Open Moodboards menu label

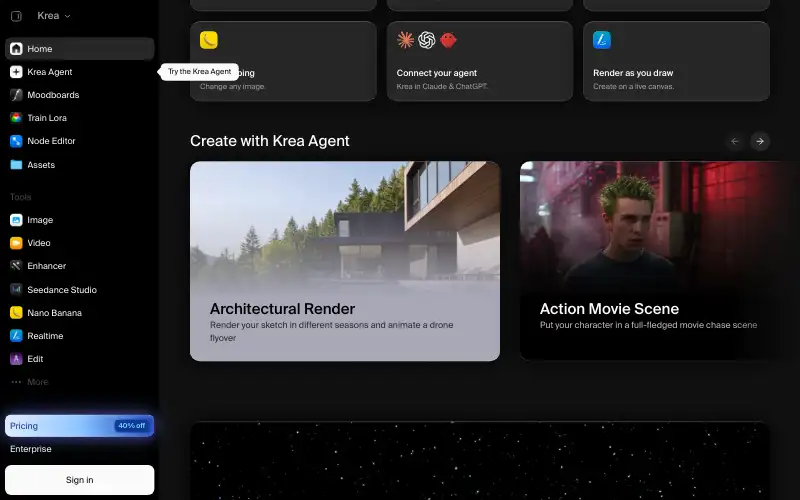pyautogui.click(x=53, y=95)
